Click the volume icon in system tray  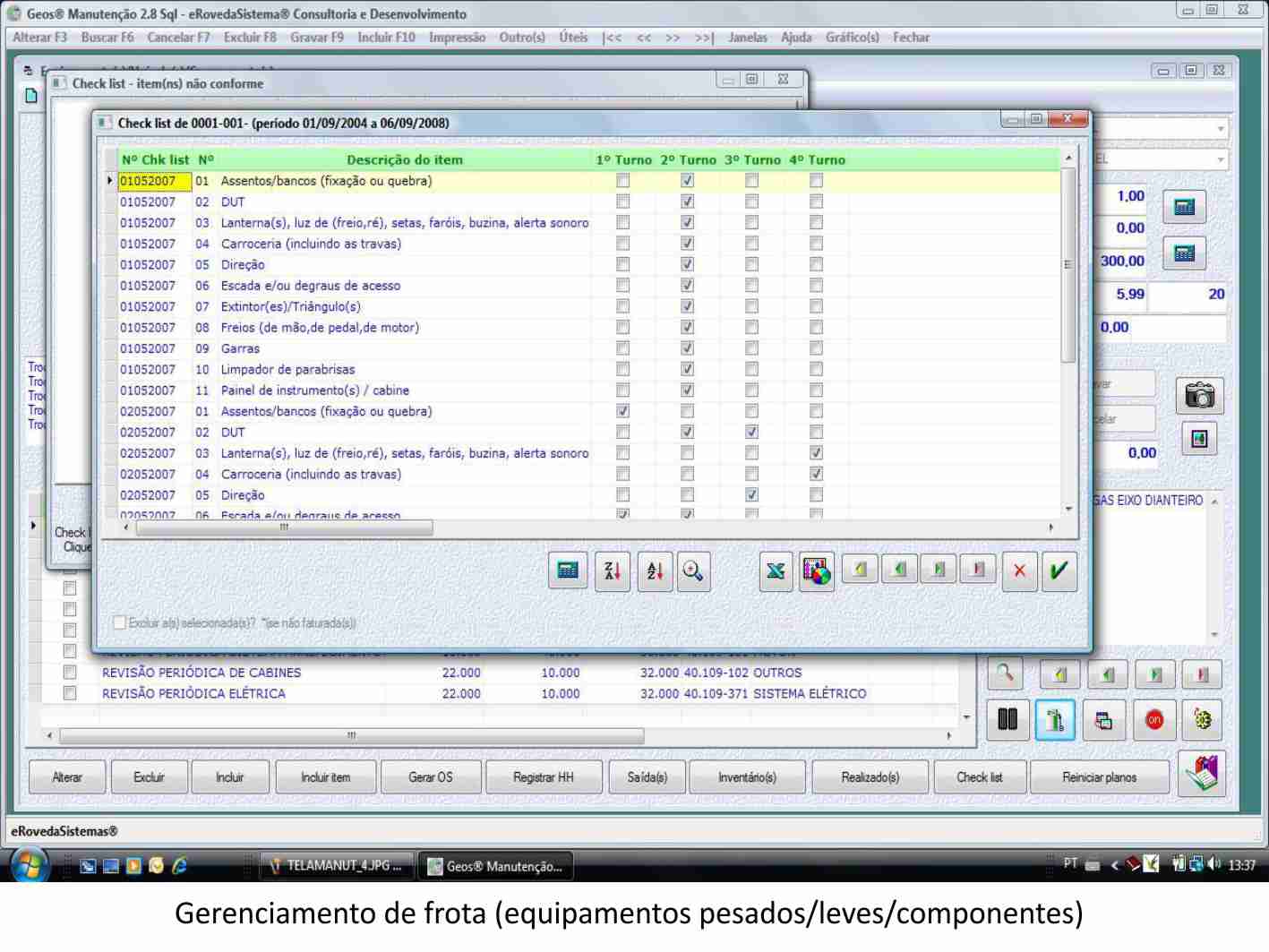1214,865
